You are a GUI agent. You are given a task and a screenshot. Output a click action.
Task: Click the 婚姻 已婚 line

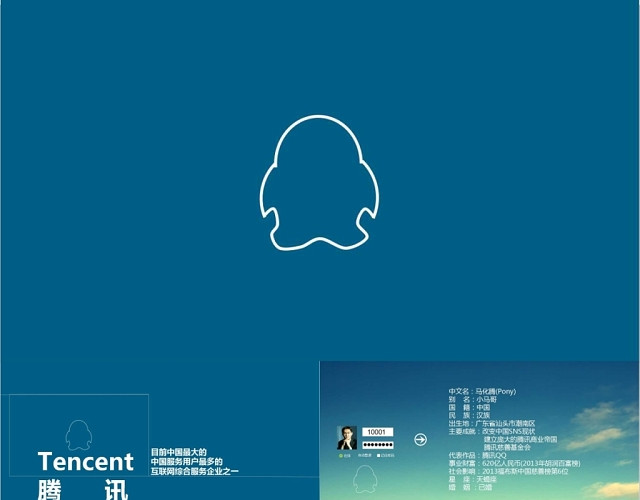coord(470,487)
